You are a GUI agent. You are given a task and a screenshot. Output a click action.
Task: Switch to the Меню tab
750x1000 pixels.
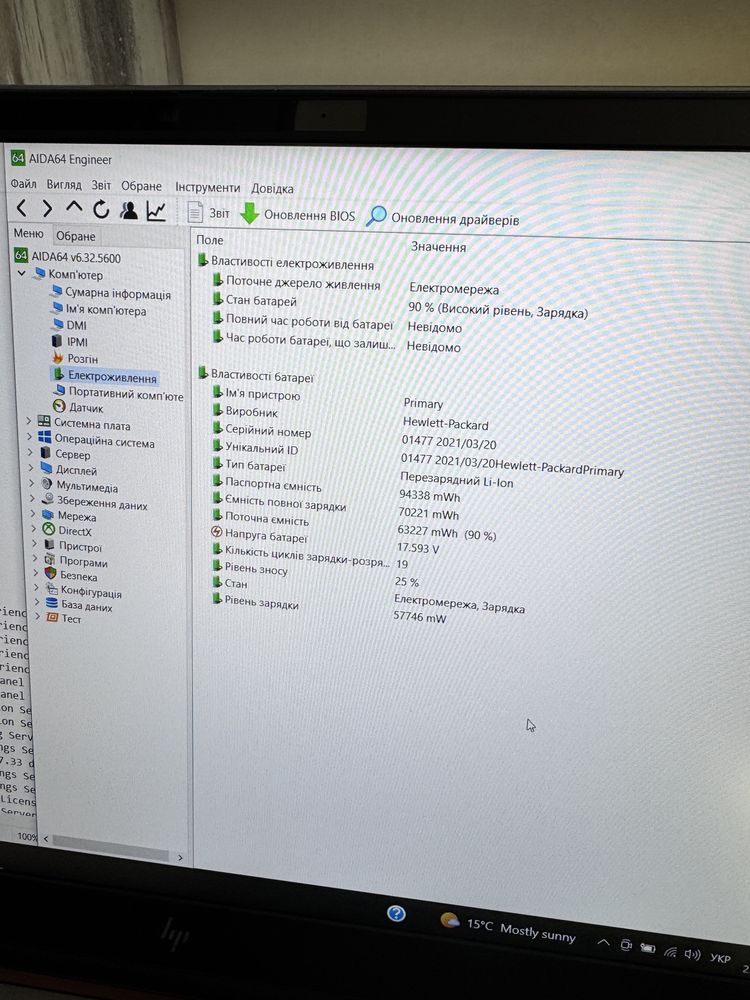click(x=29, y=233)
